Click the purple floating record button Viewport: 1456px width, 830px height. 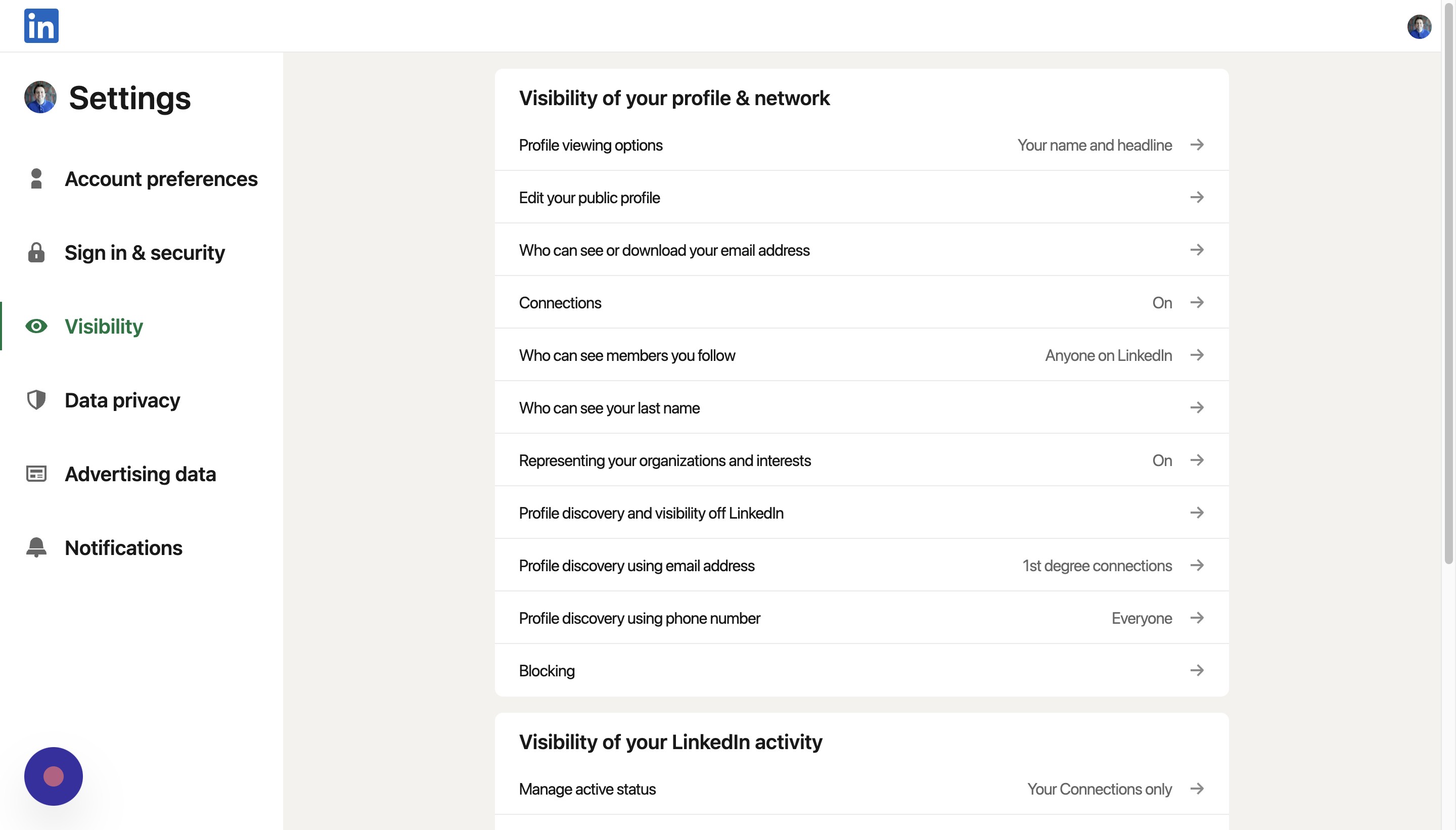click(53, 776)
